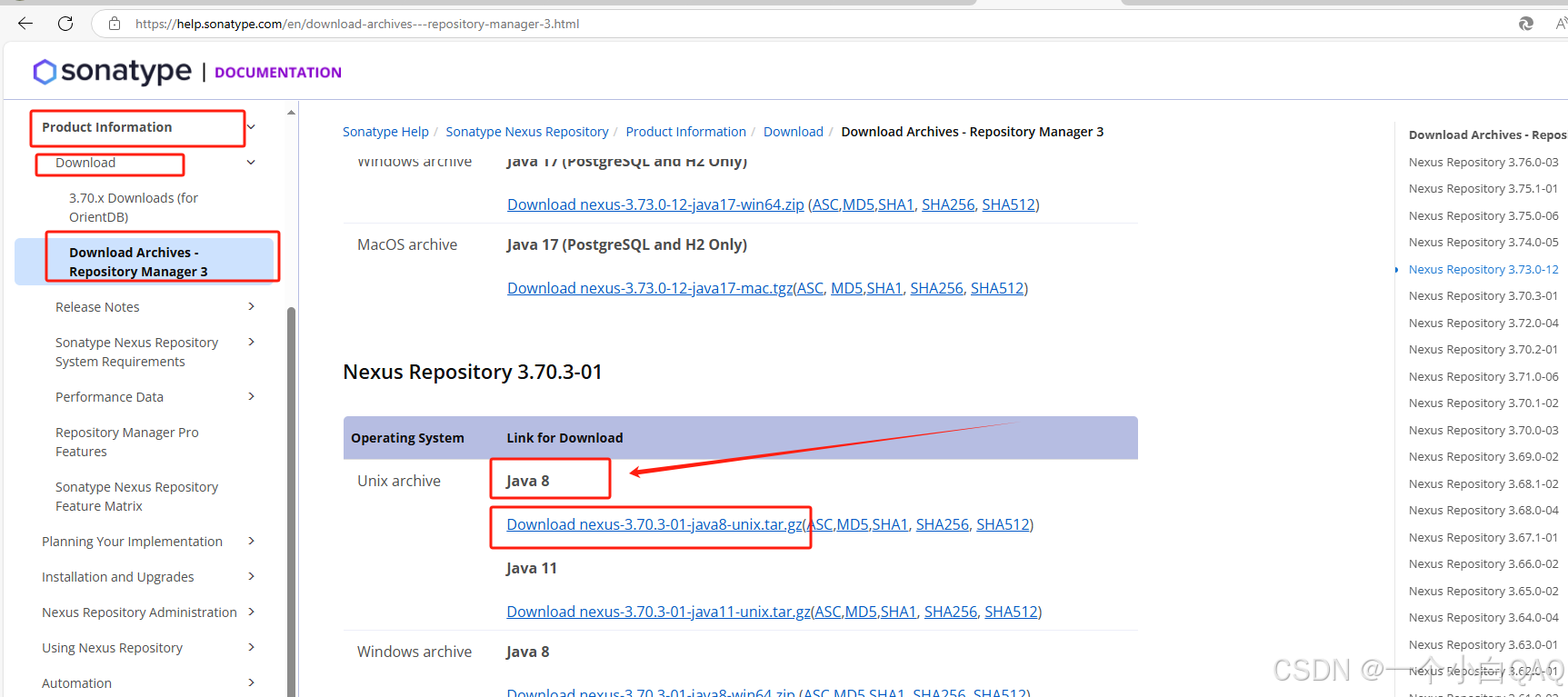Jump to Nexus Repository 3.74.0-05

coord(1483,243)
